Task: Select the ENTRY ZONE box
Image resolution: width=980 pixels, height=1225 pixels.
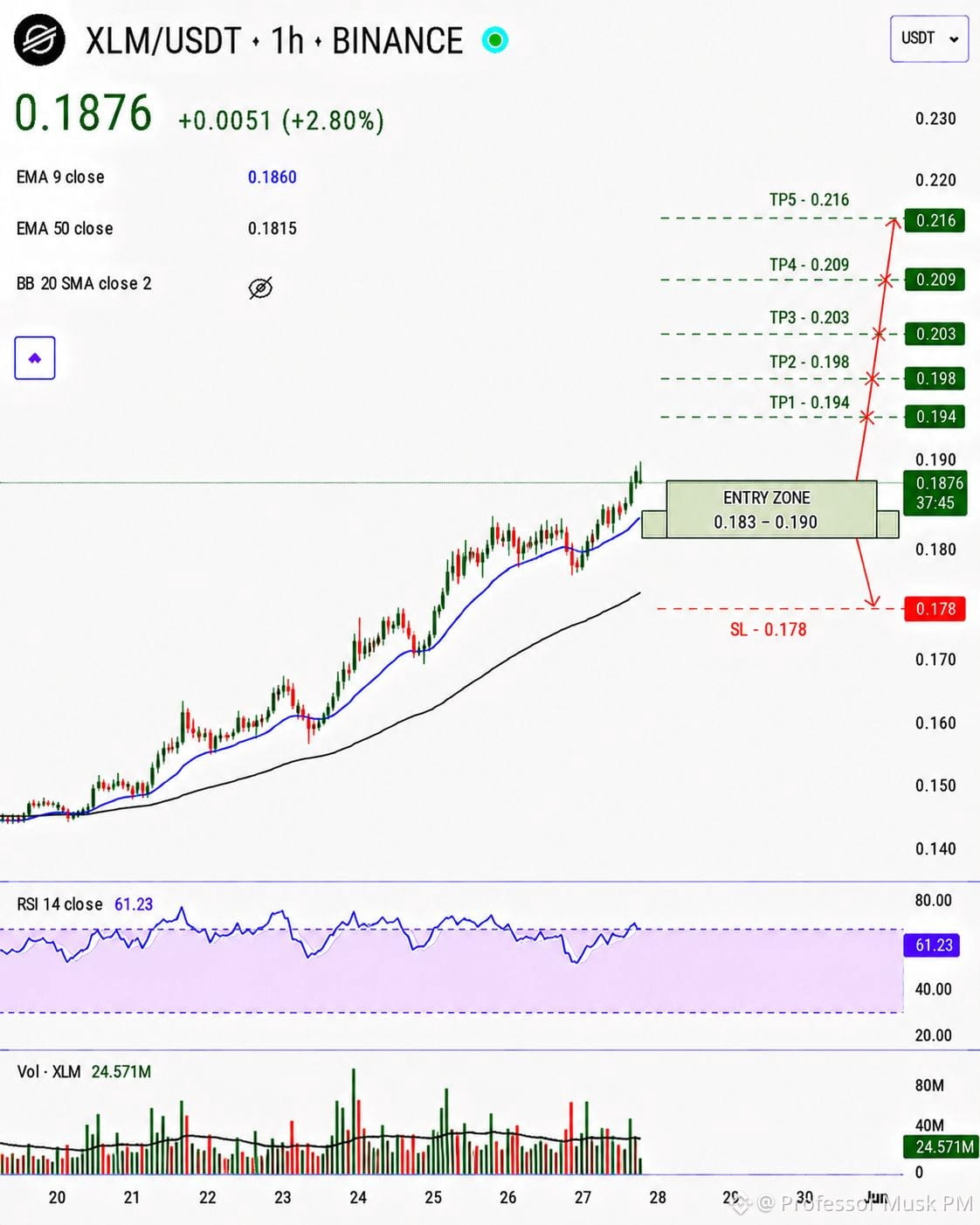Action: click(770, 509)
